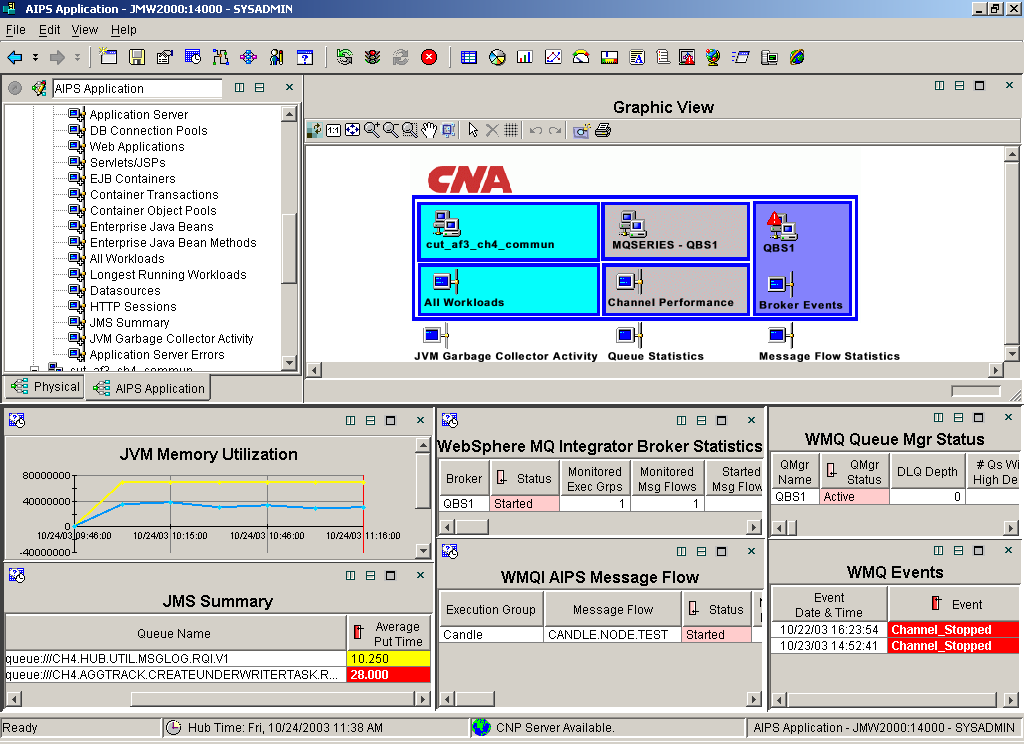Open the History Configuration calendar-clock icon
The image size is (1024, 744).
(x=193, y=57)
